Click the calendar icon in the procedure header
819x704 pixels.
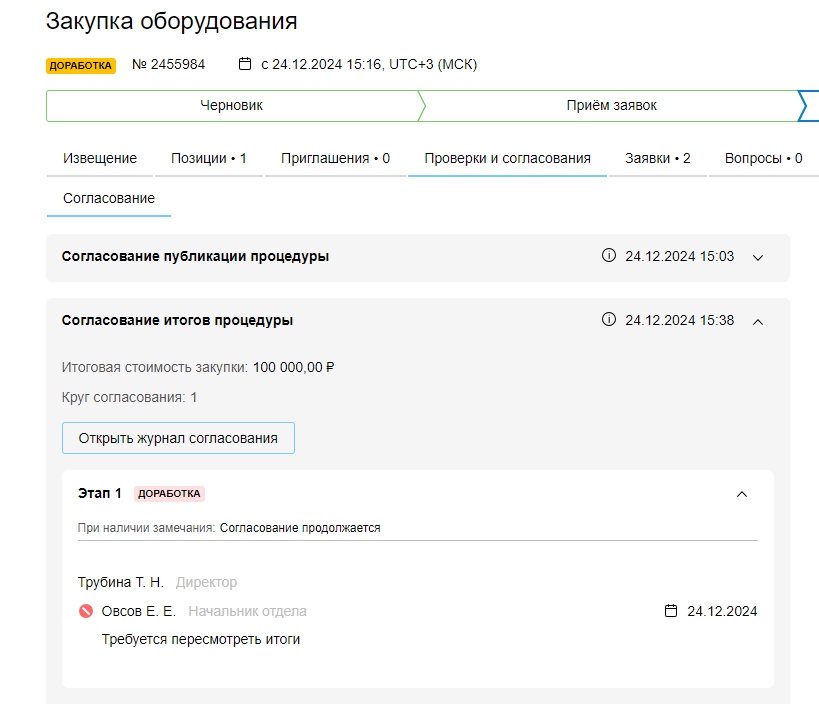point(245,64)
